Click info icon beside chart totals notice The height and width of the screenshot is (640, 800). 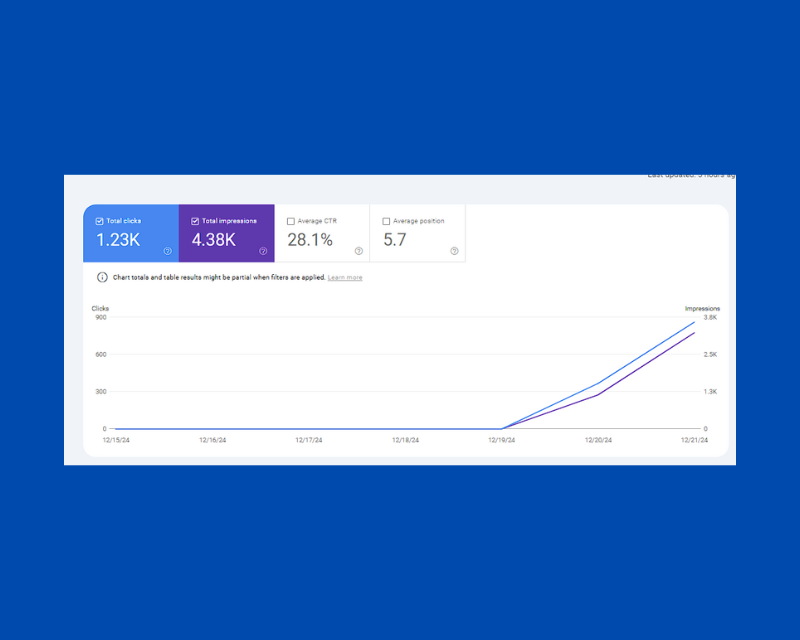point(102,277)
